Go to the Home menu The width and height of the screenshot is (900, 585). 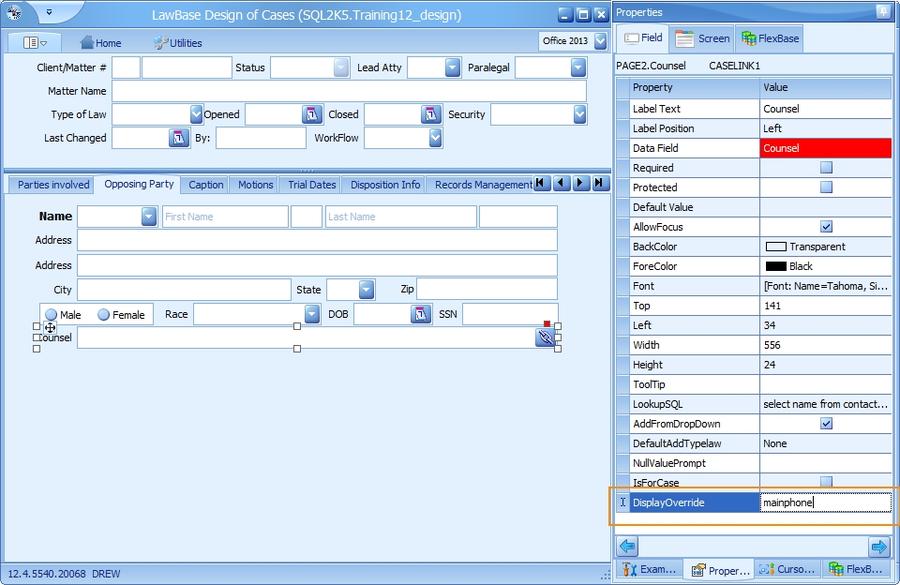tap(101, 42)
